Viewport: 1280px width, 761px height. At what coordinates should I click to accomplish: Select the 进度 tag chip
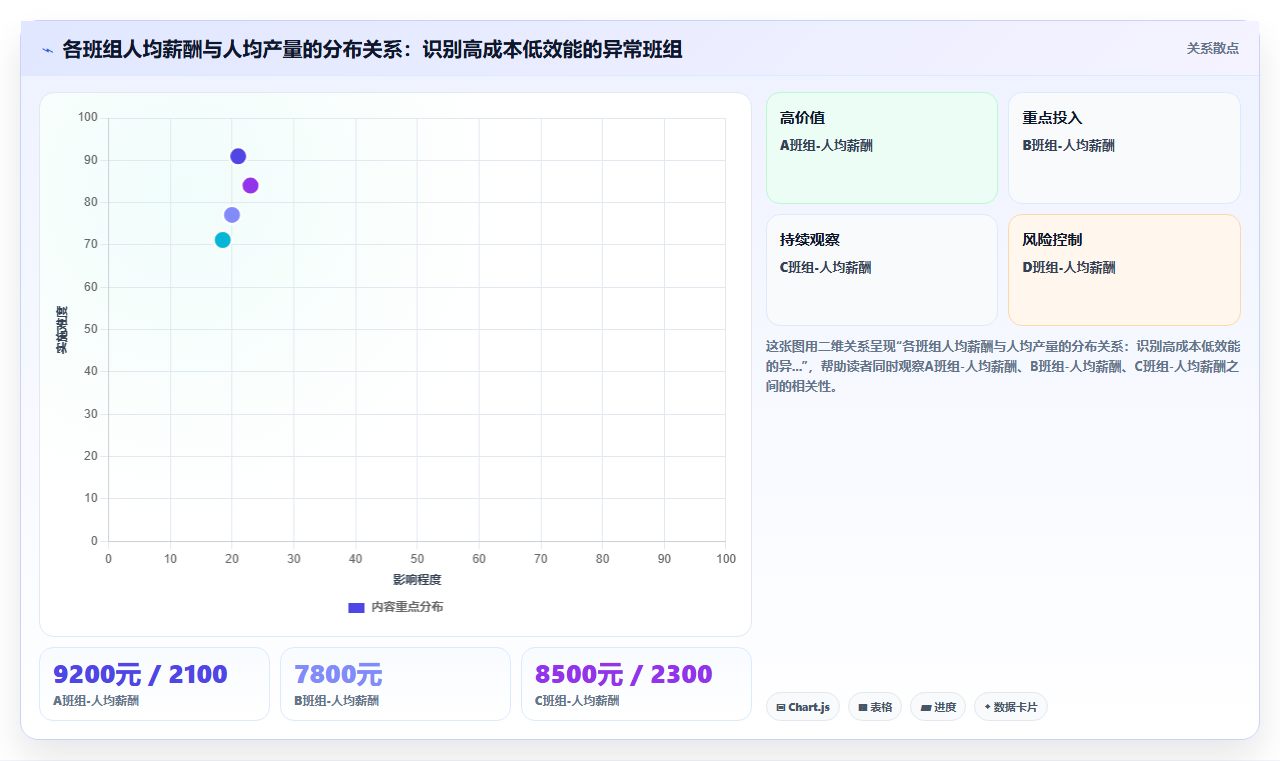tap(937, 707)
